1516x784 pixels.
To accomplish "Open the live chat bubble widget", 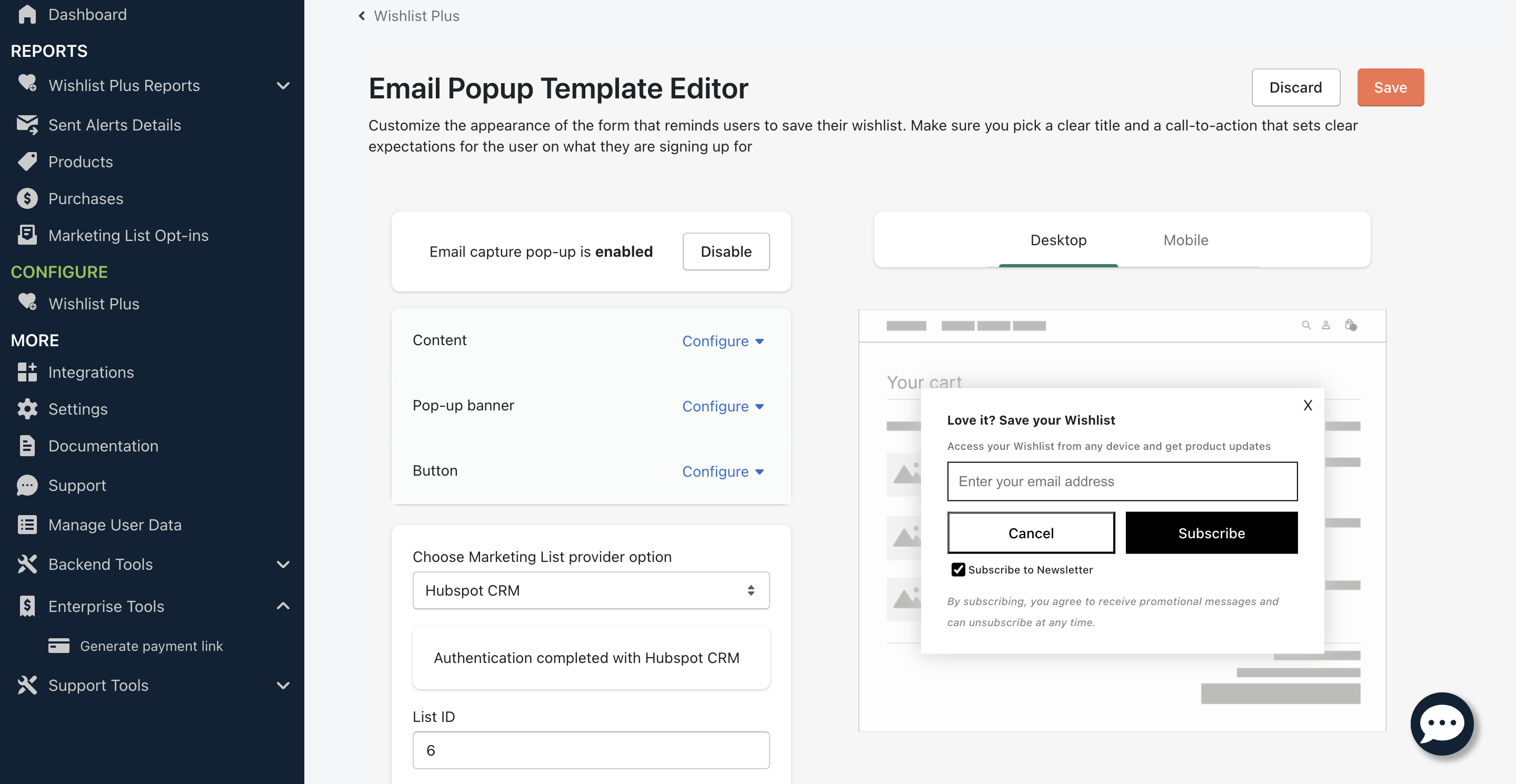I will coord(1442,724).
